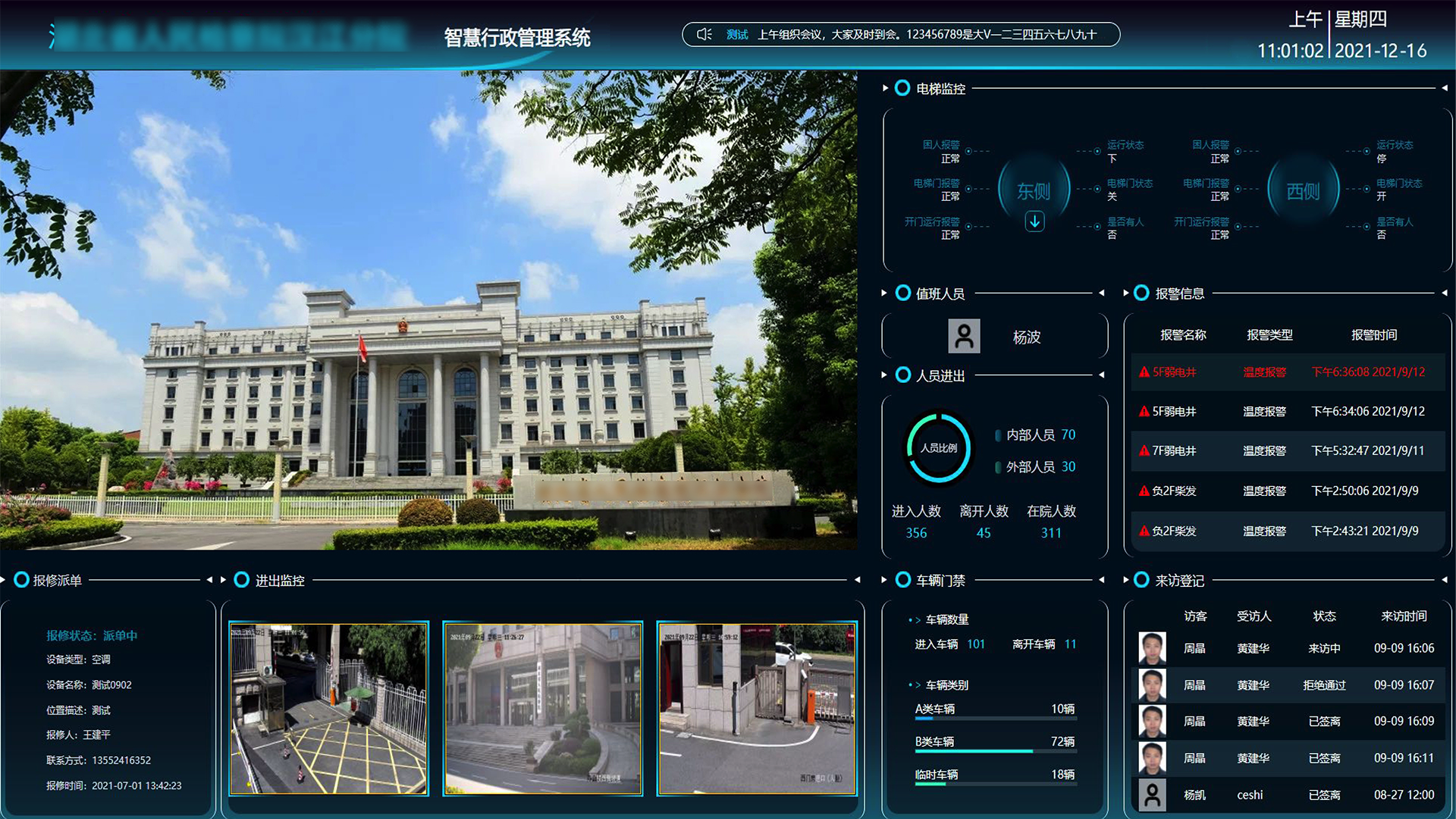Open the first entrance camera feed
The image size is (1456, 819).
[328, 708]
